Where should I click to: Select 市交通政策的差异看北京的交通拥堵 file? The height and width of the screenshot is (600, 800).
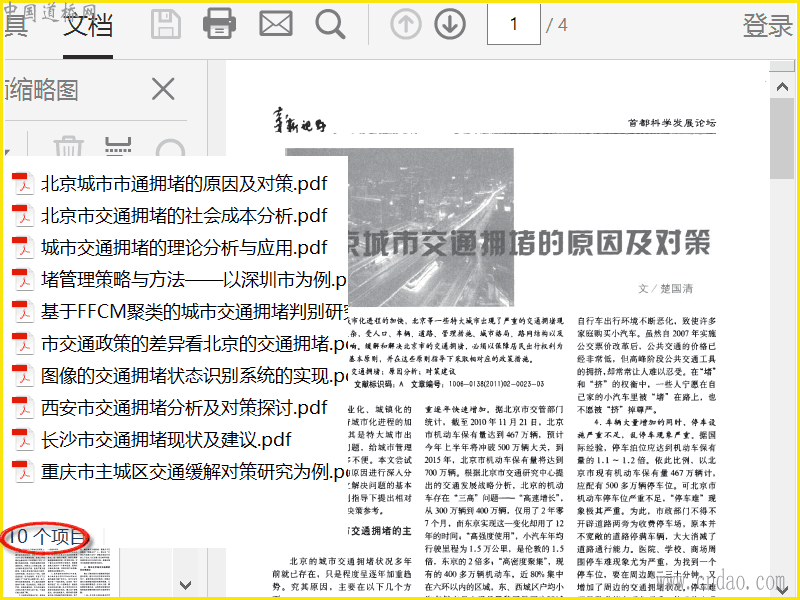(x=194, y=344)
